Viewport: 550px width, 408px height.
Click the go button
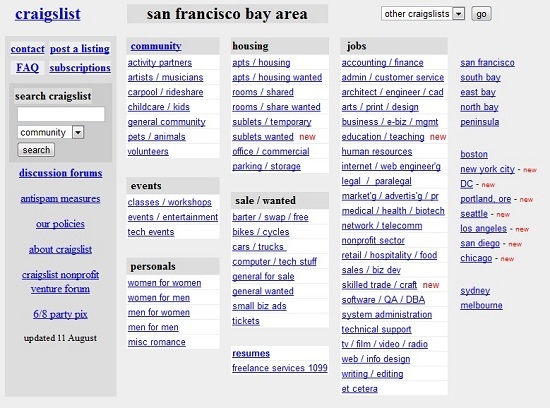[481, 14]
